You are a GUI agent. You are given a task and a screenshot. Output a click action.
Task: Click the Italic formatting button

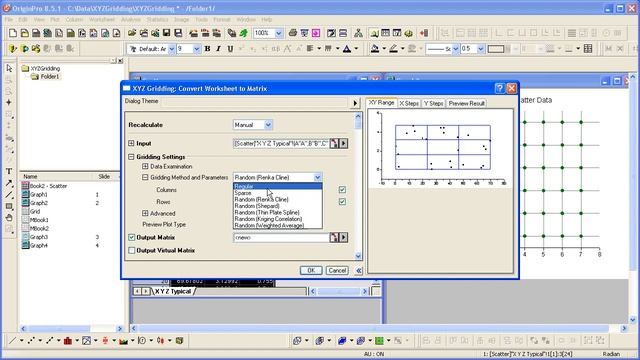(x=218, y=49)
